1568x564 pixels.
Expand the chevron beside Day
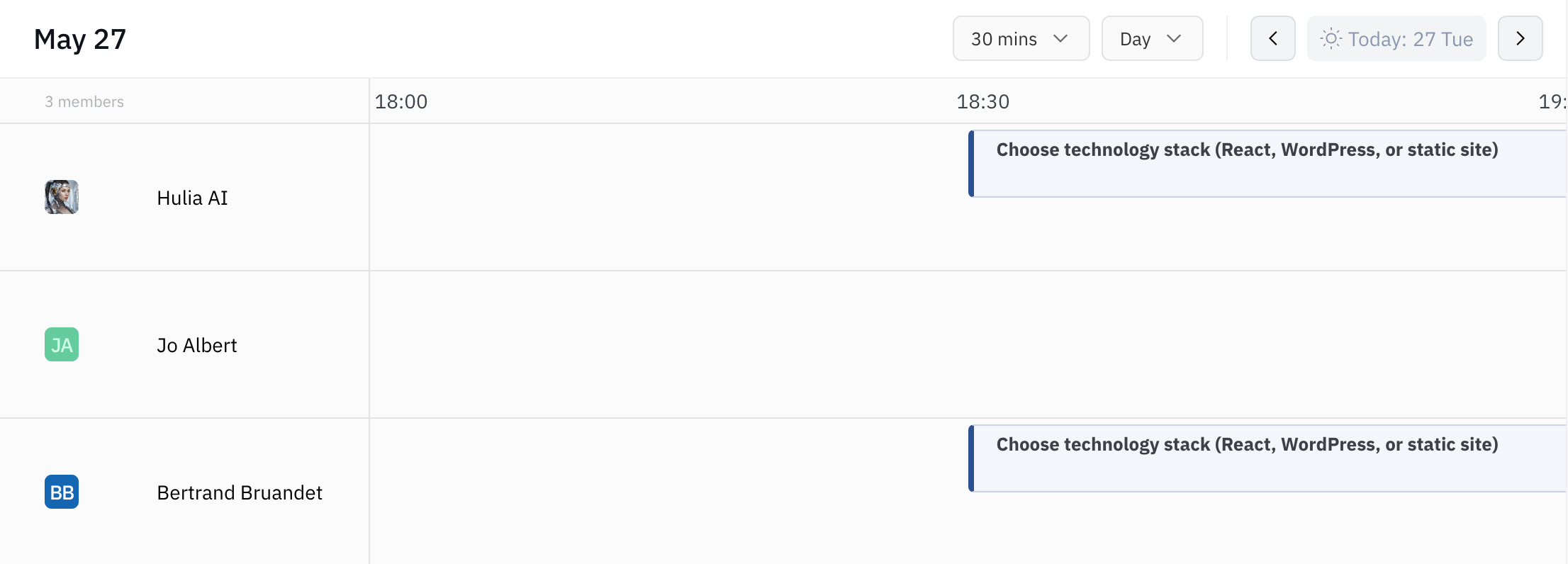[x=1174, y=38]
